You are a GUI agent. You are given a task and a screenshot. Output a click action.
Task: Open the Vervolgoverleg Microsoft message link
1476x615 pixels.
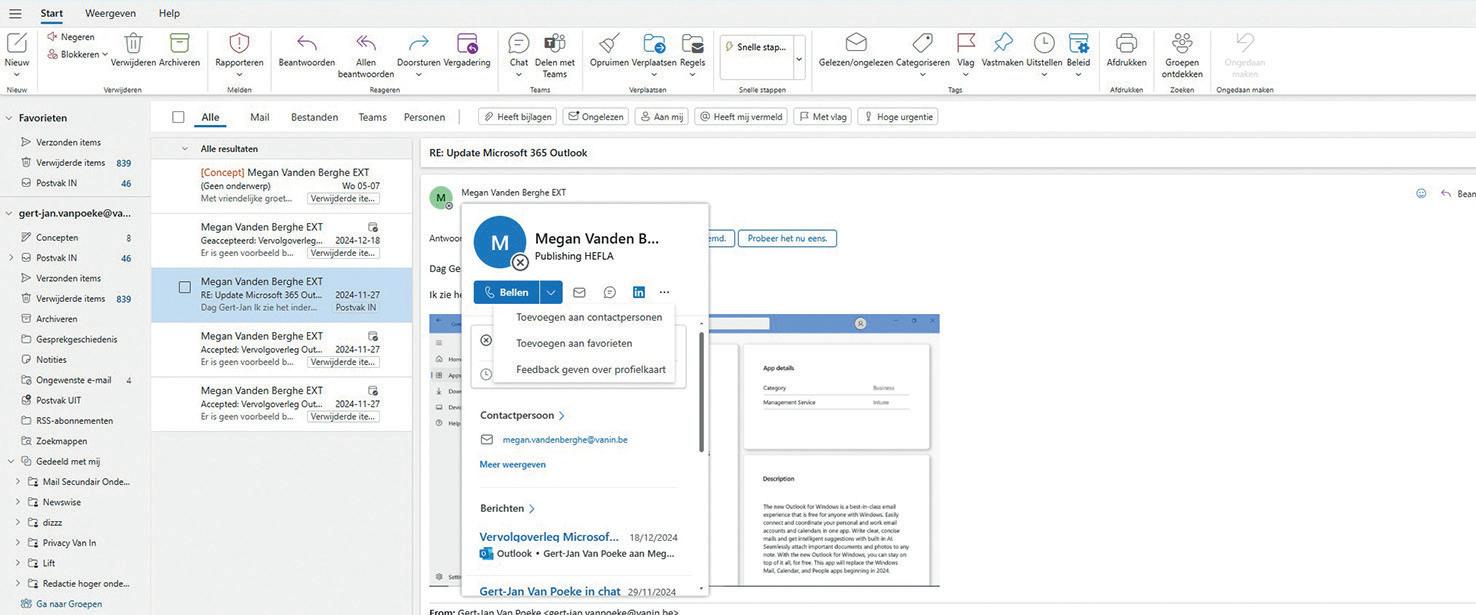point(549,537)
